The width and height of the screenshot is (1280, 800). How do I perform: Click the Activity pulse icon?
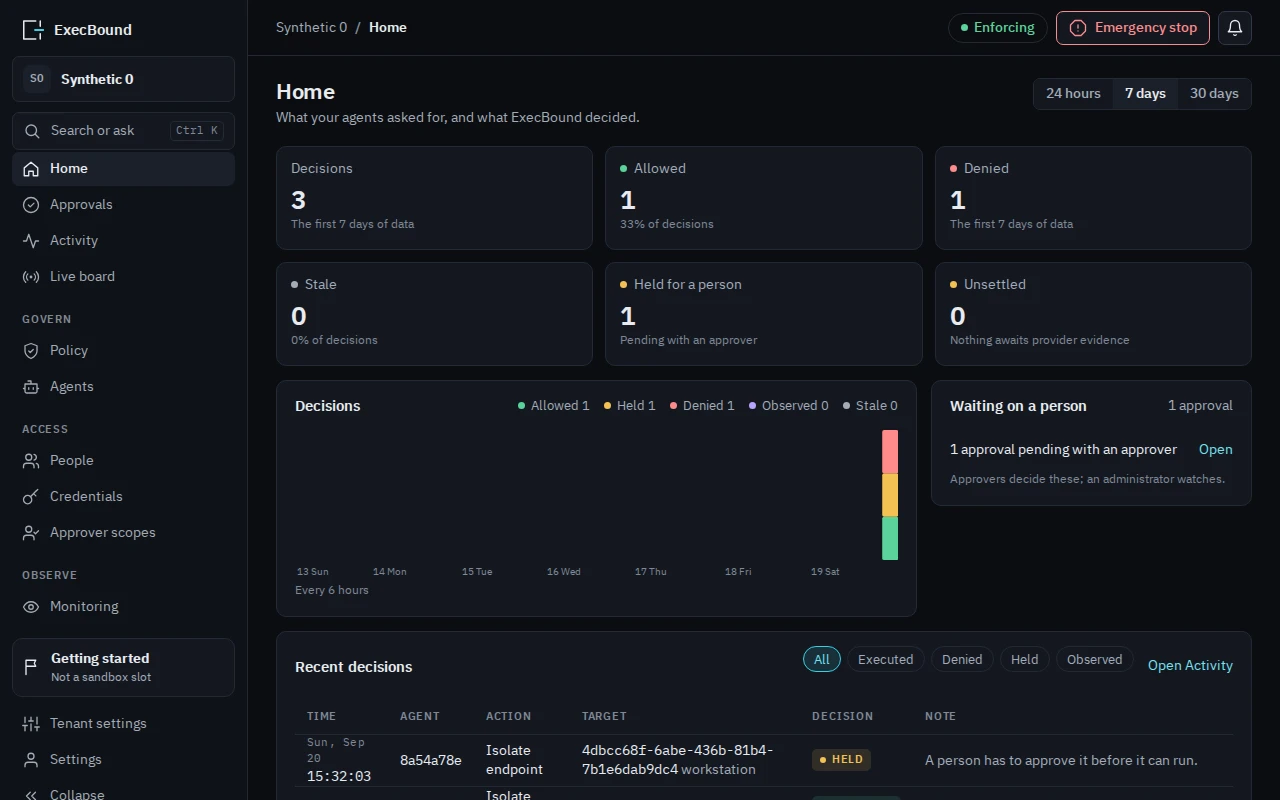(x=31, y=241)
